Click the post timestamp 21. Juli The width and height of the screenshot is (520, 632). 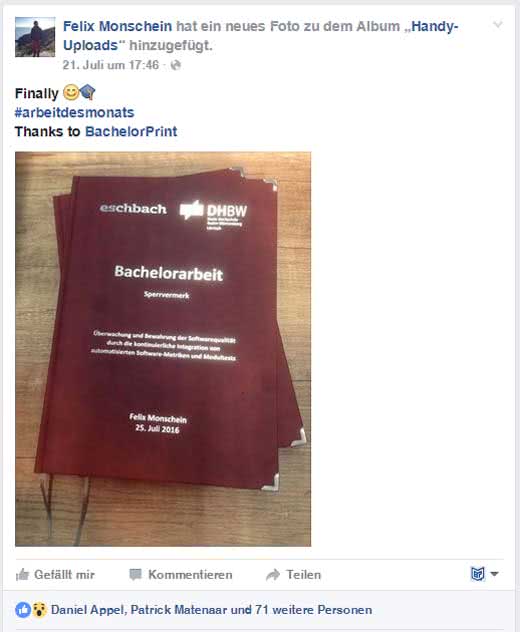tap(111, 65)
